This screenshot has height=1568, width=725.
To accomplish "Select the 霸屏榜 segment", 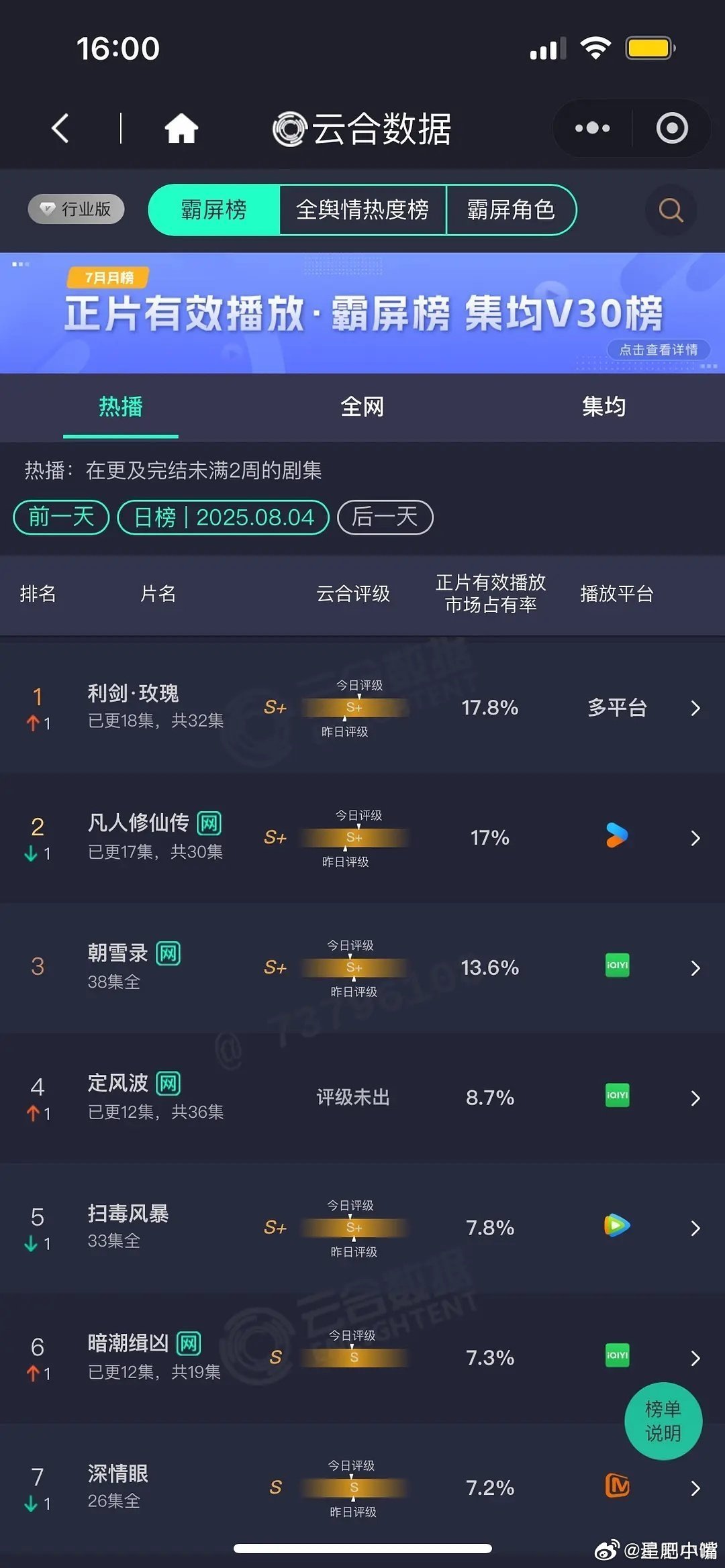I will 214,210.
